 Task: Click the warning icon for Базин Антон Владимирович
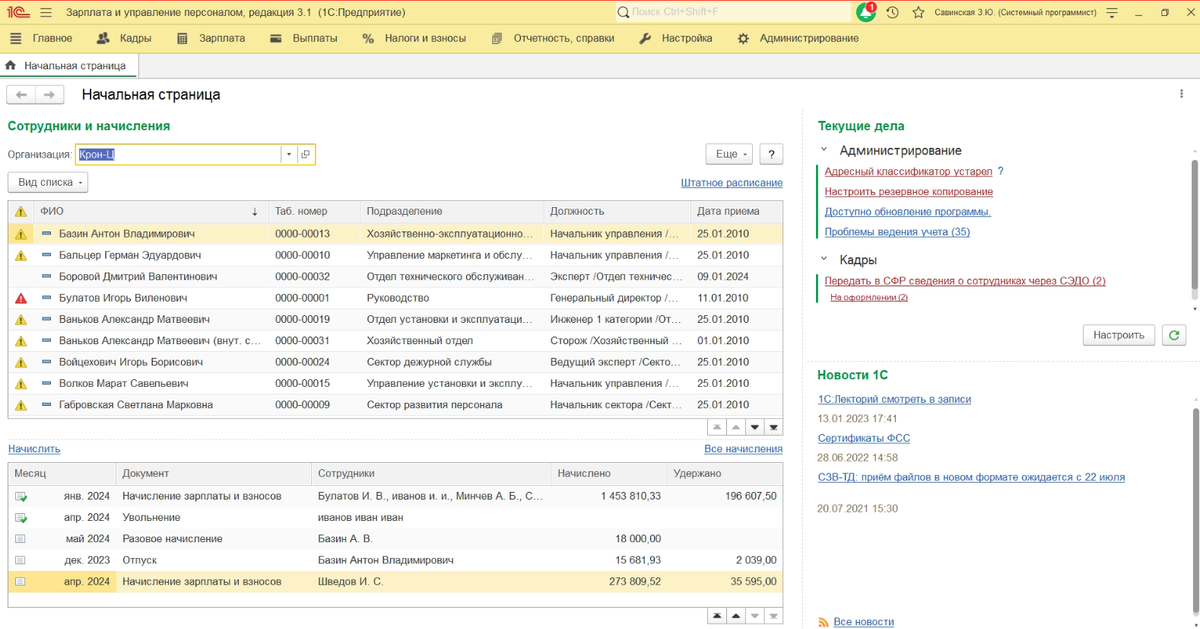click(21, 234)
